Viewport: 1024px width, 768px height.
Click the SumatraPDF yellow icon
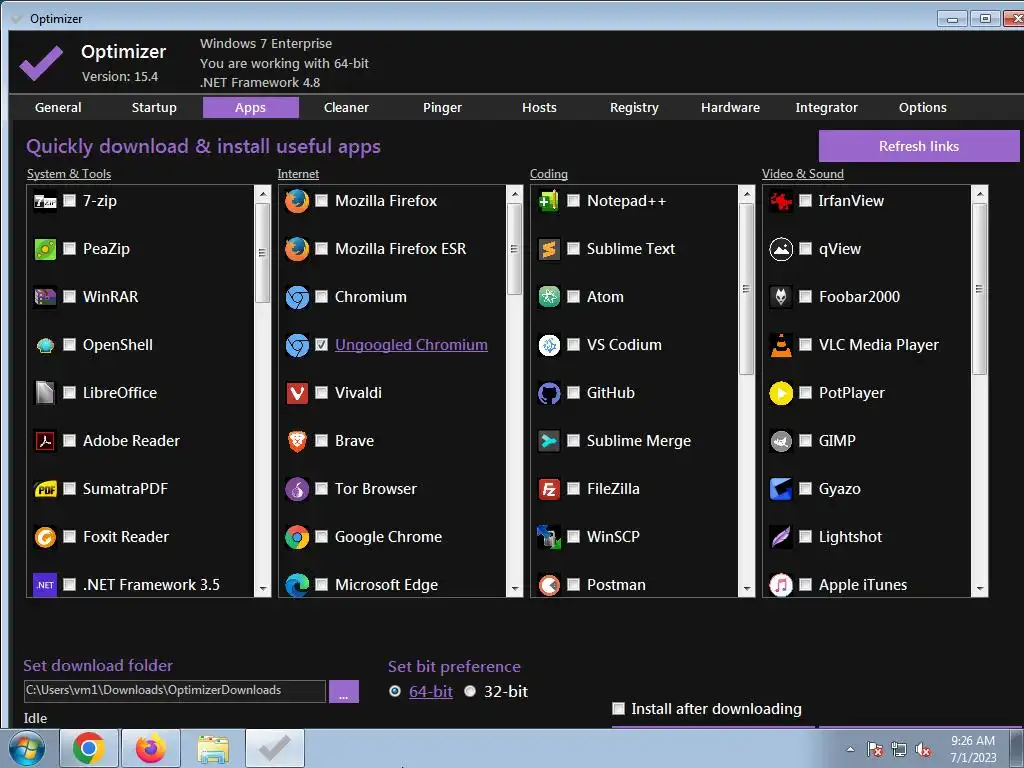(x=45, y=489)
